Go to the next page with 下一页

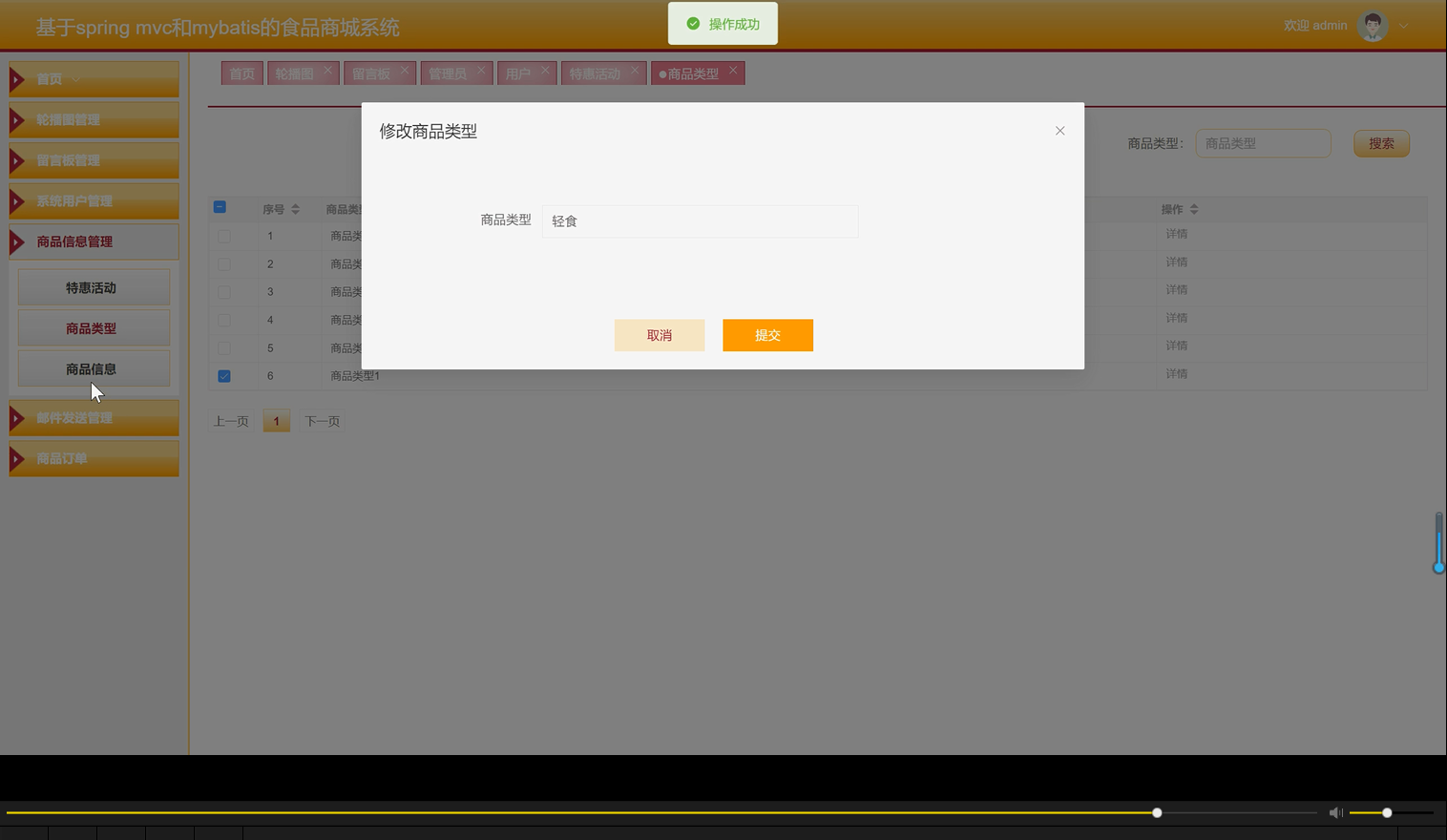[x=322, y=421]
